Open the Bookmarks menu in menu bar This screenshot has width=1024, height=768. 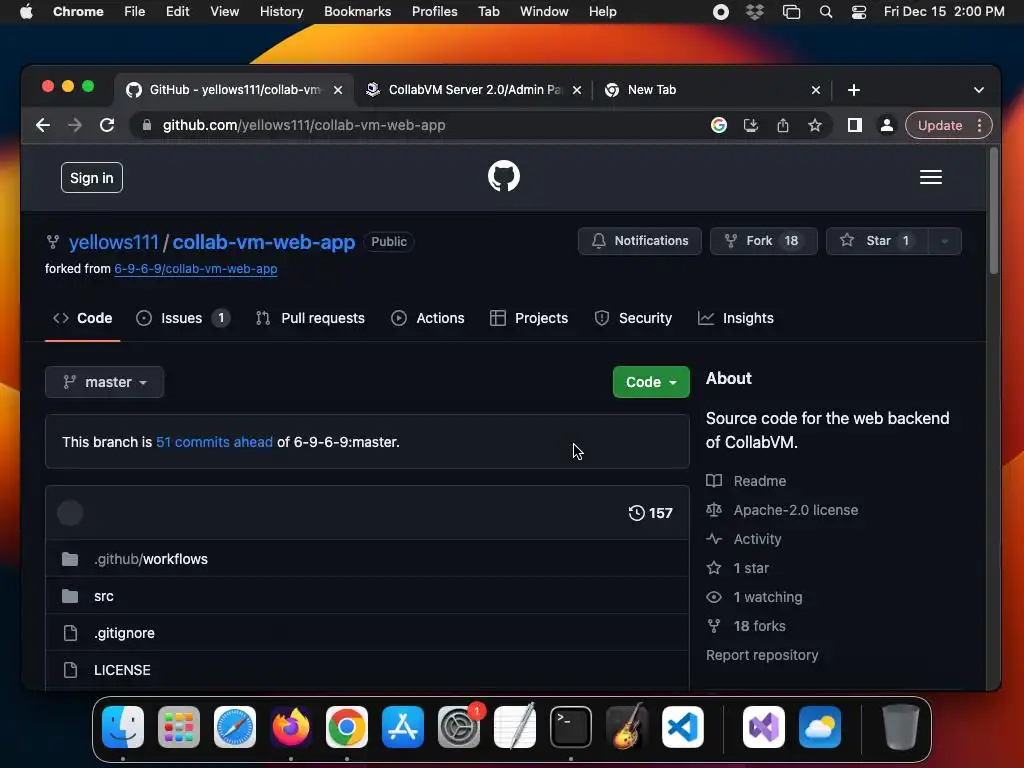point(357,12)
